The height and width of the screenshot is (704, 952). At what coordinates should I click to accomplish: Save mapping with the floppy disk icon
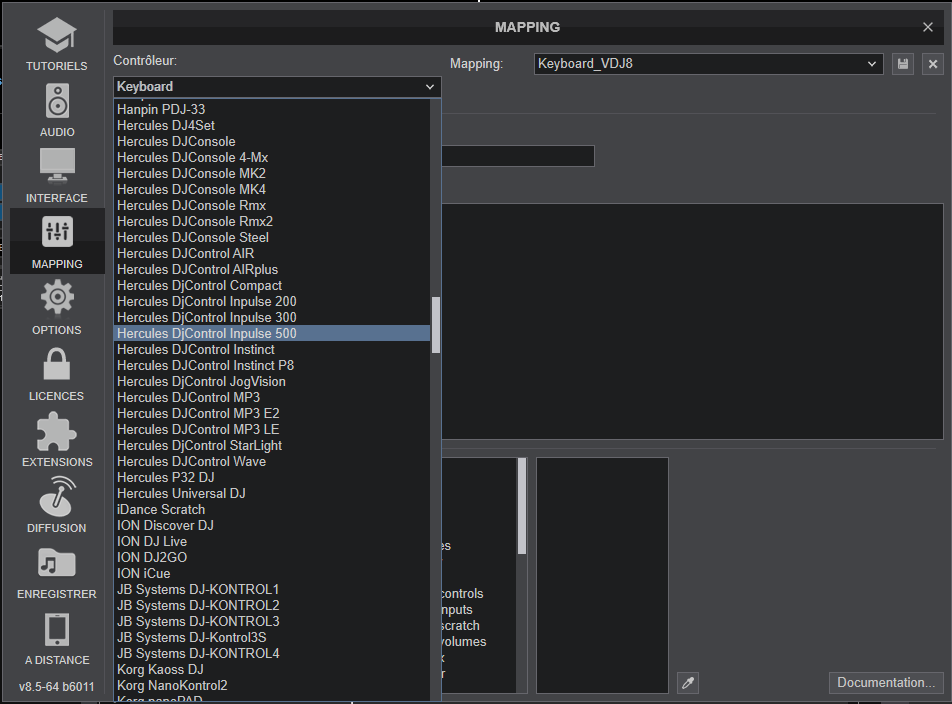tap(903, 64)
